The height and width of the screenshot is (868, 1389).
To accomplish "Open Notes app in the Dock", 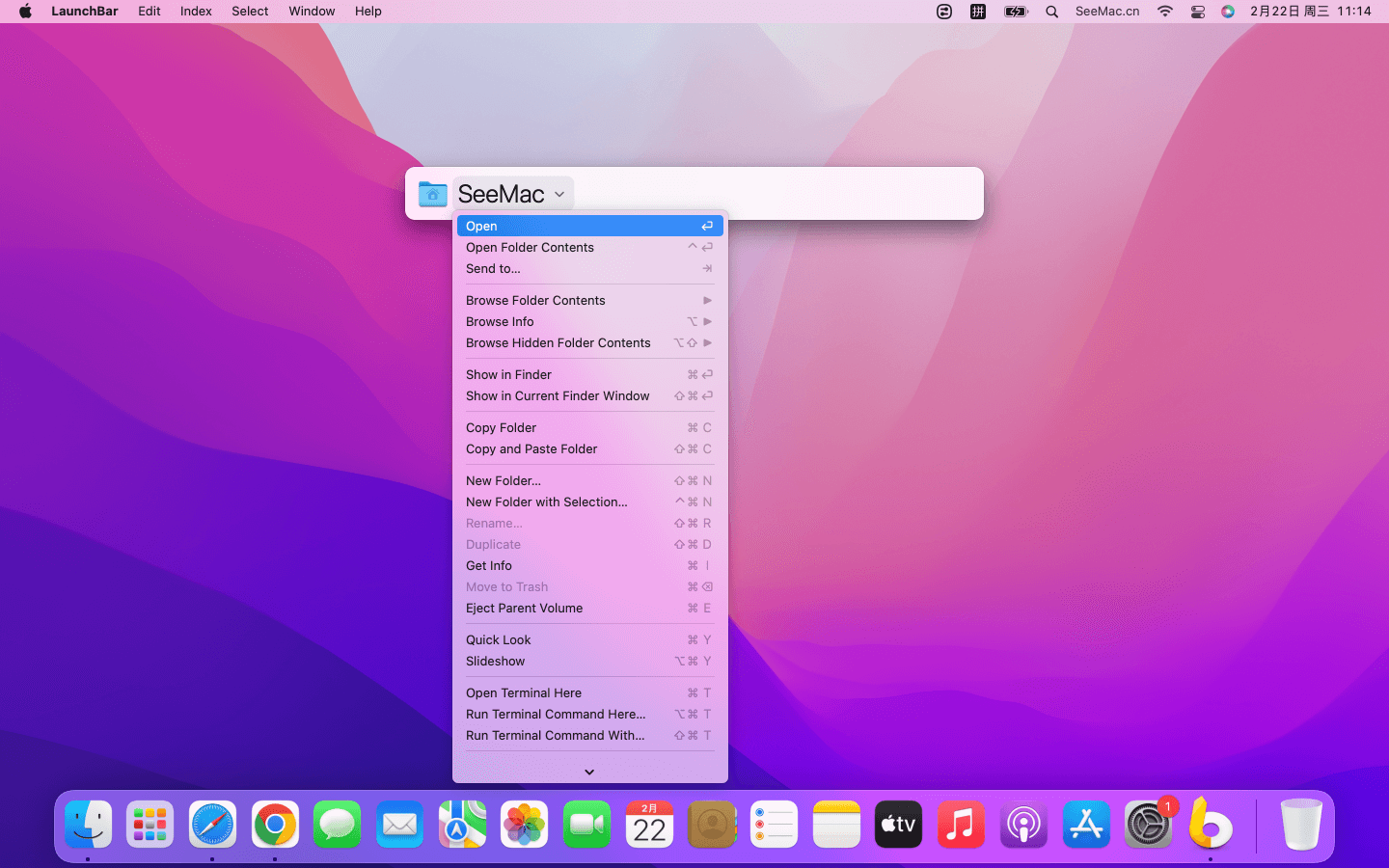I will [x=836, y=825].
